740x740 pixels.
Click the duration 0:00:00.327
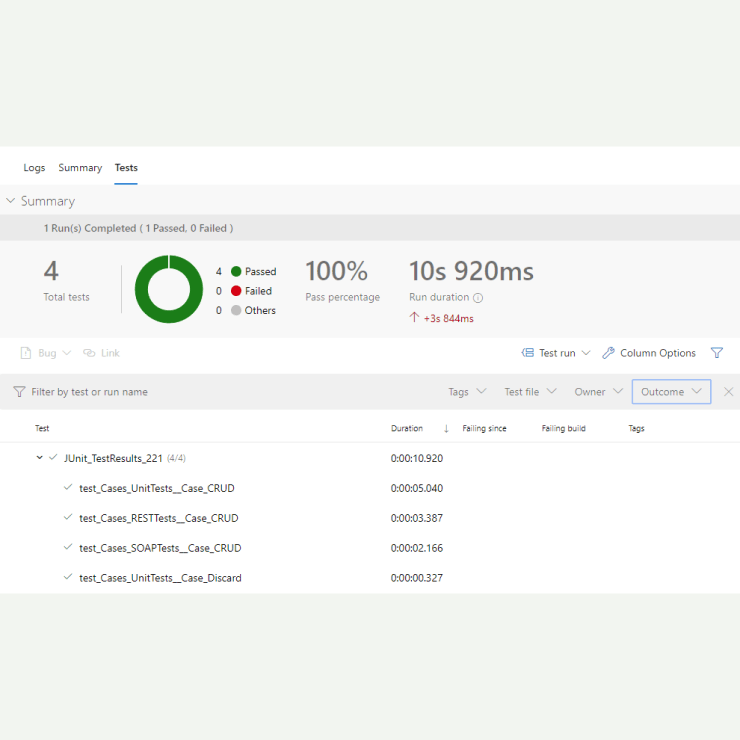pos(417,578)
